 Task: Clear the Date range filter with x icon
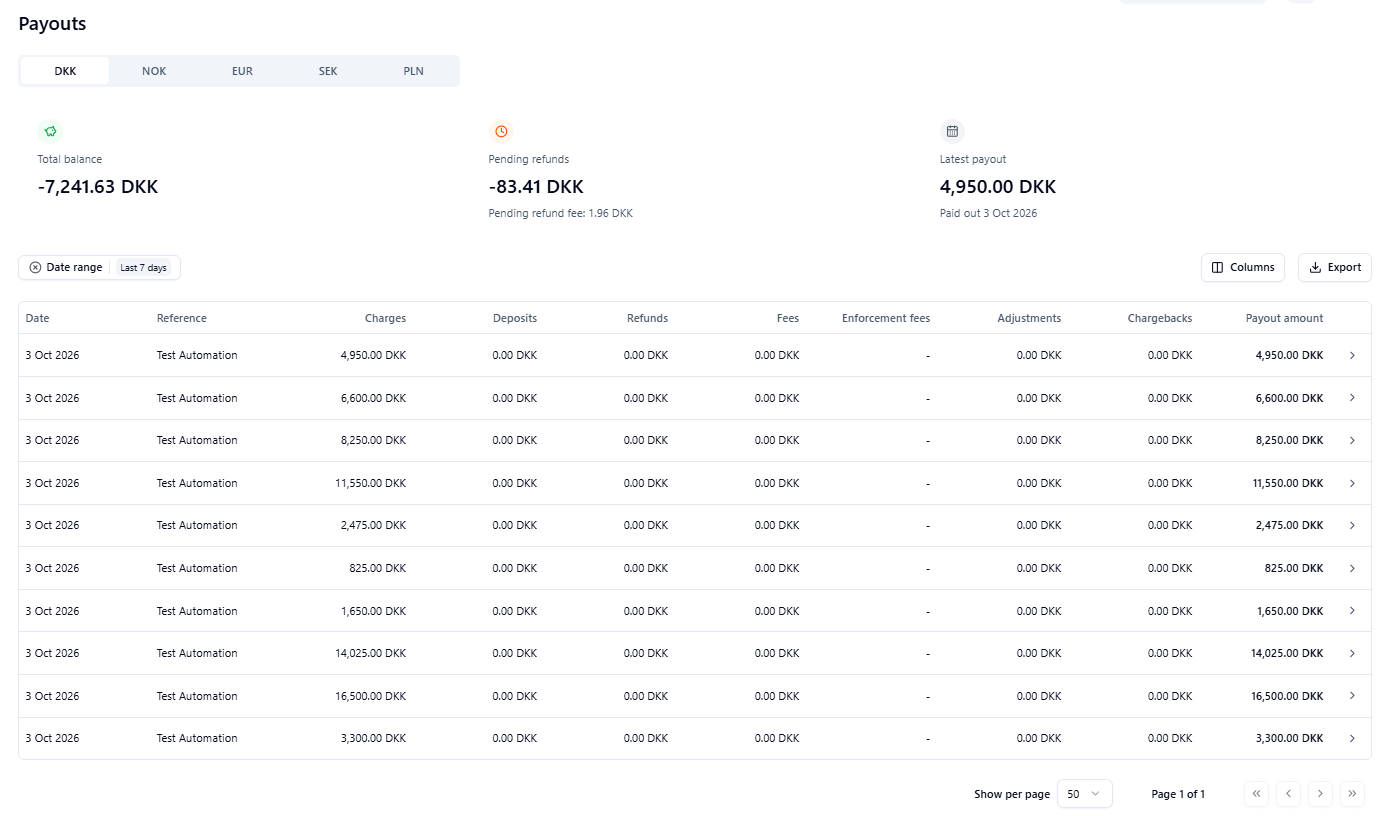pyautogui.click(x=35, y=268)
